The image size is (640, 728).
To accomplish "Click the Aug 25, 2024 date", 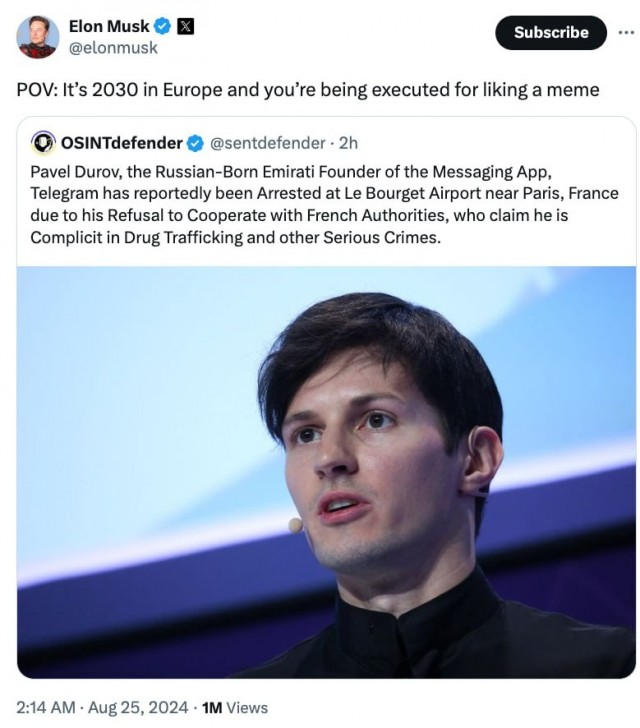I will point(140,707).
